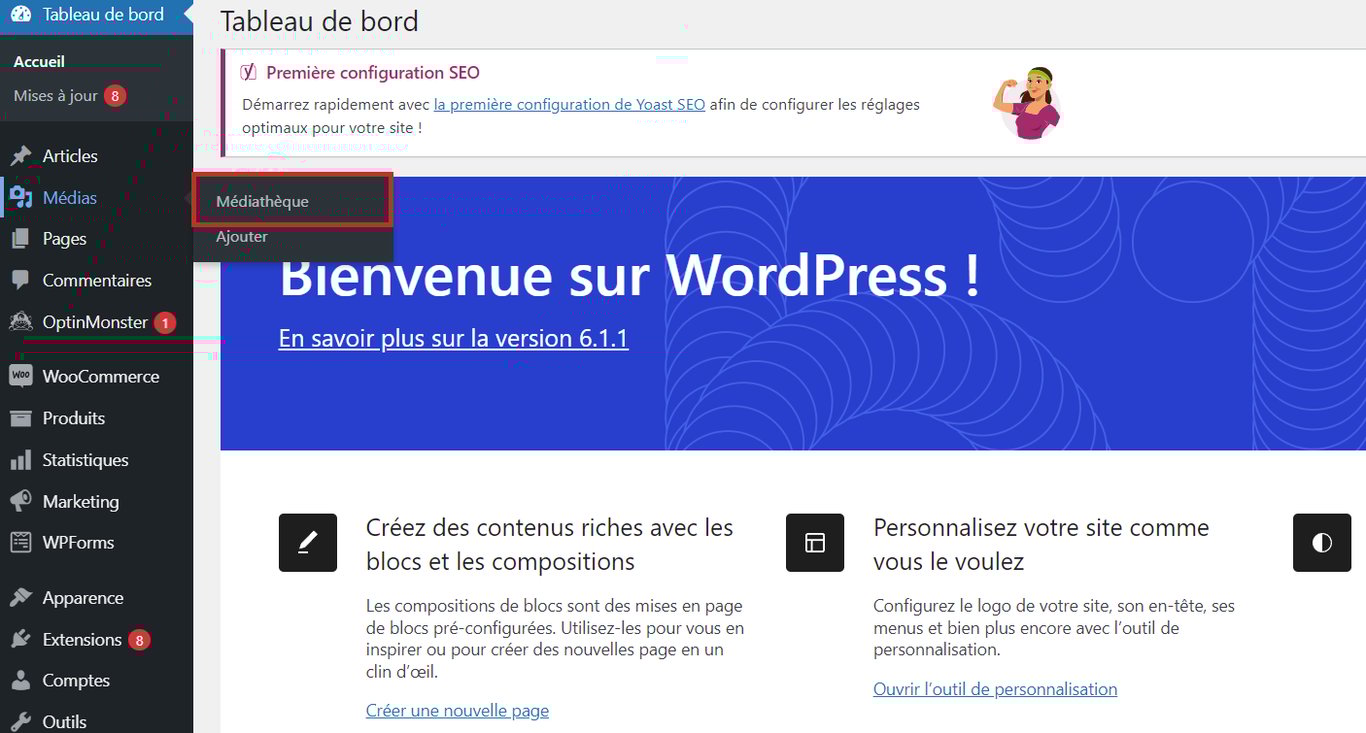Open Médiathèque from the Médias submenu
This screenshot has height=733, width=1366.
[262, 200]
